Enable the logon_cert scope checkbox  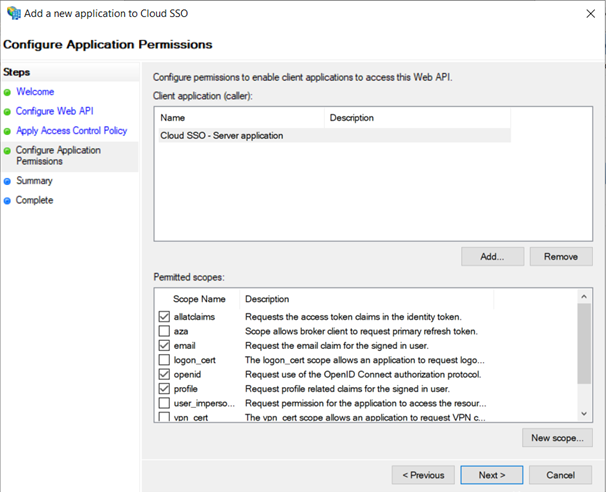[165, 359]
